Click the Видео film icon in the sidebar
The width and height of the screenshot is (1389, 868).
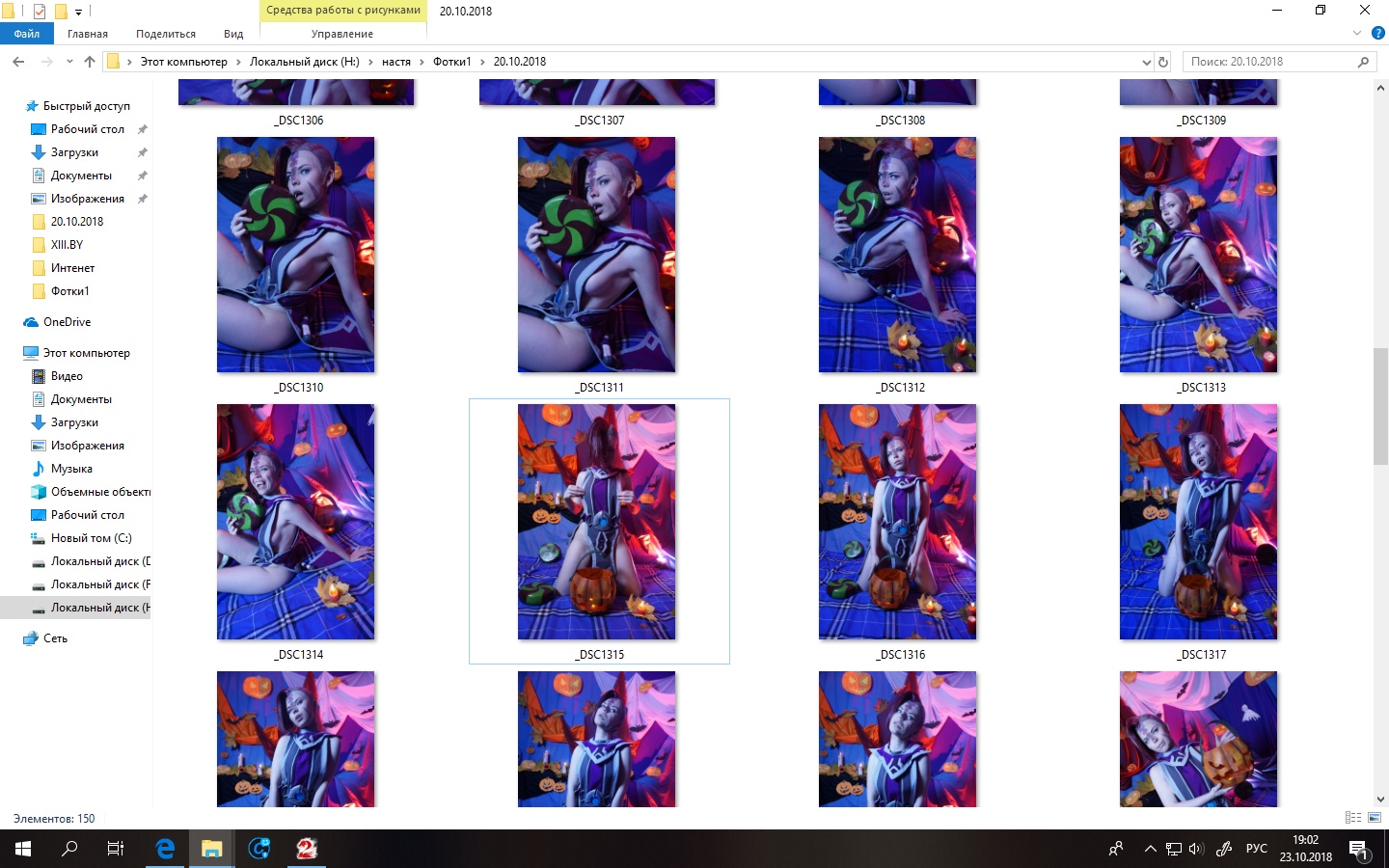(x=39, y=376)
